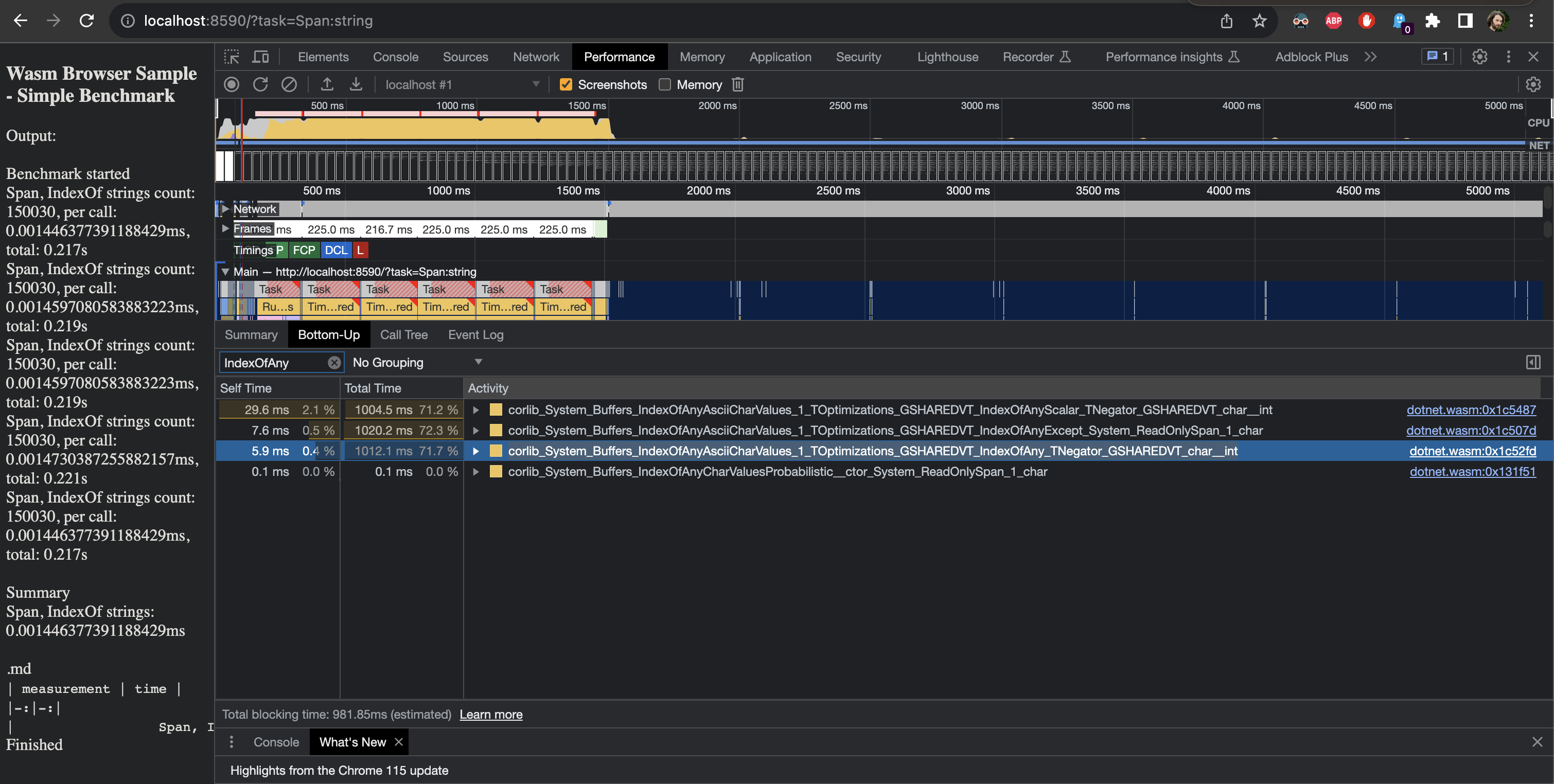Screen dimensions: 1554x784
Task: Toggle the heaviest stack sidebar
Action: 1532,363
